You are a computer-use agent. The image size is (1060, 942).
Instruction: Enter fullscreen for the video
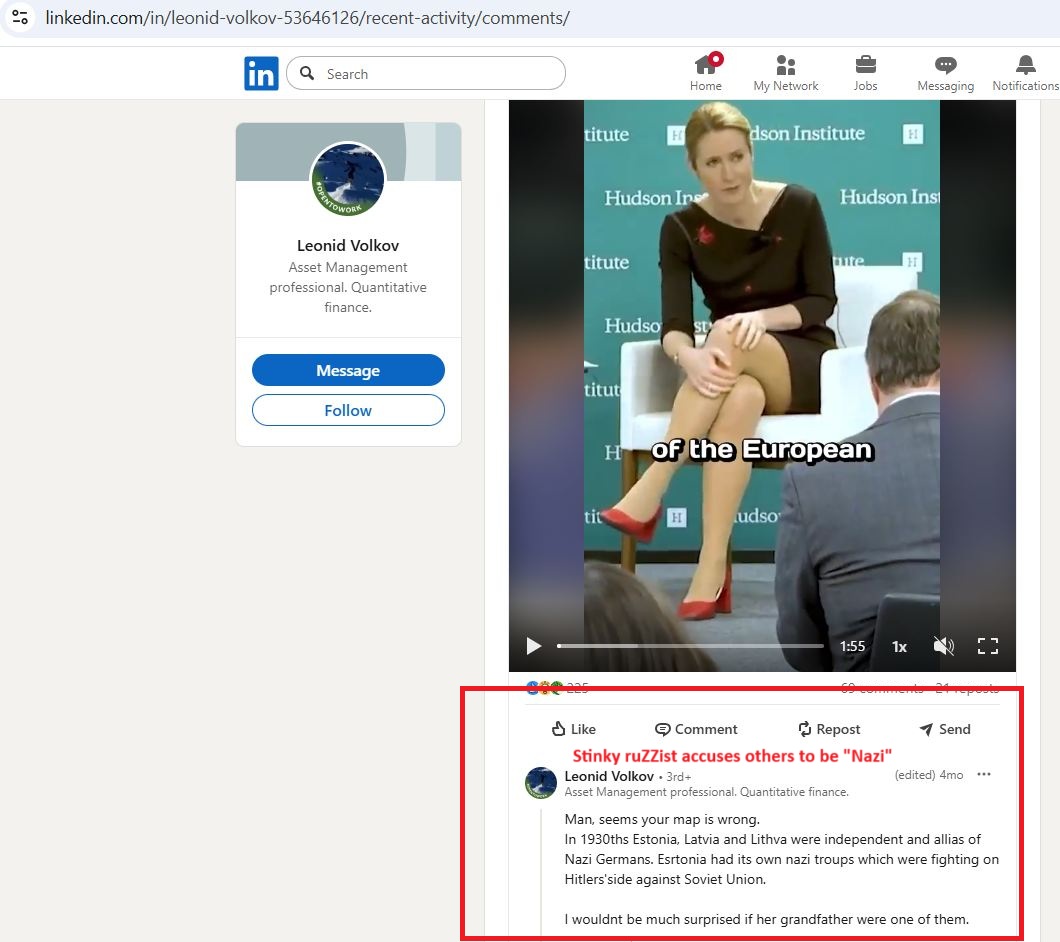point(987,646)
